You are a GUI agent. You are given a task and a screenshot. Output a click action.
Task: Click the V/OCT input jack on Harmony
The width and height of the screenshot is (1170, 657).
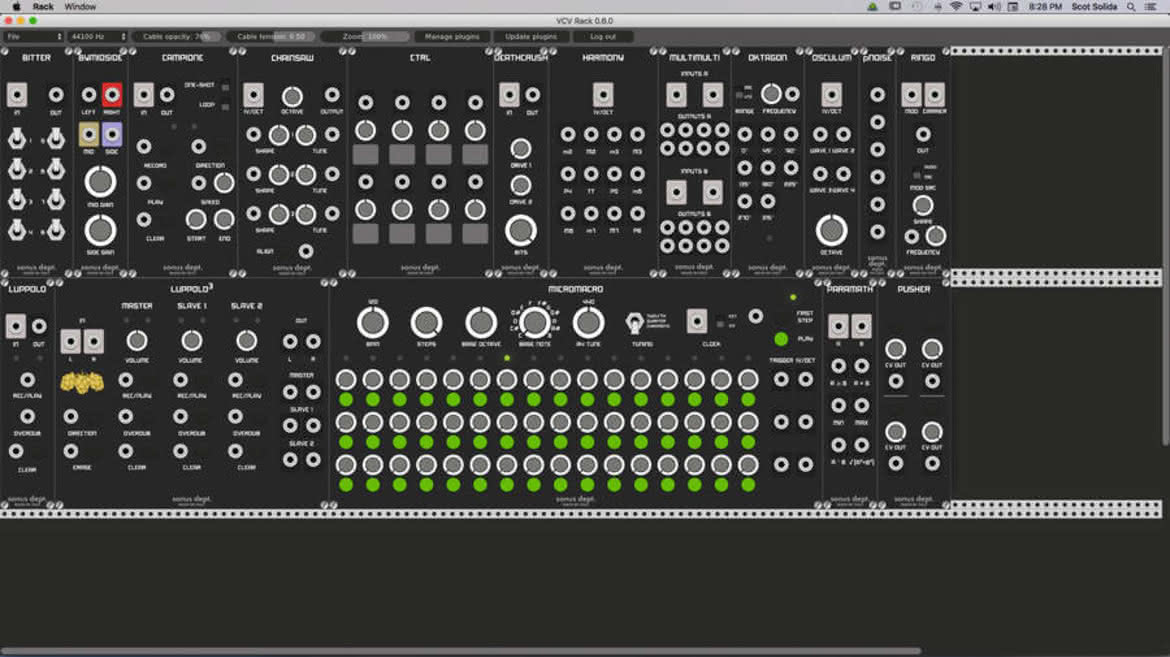(x=603, y=95)
